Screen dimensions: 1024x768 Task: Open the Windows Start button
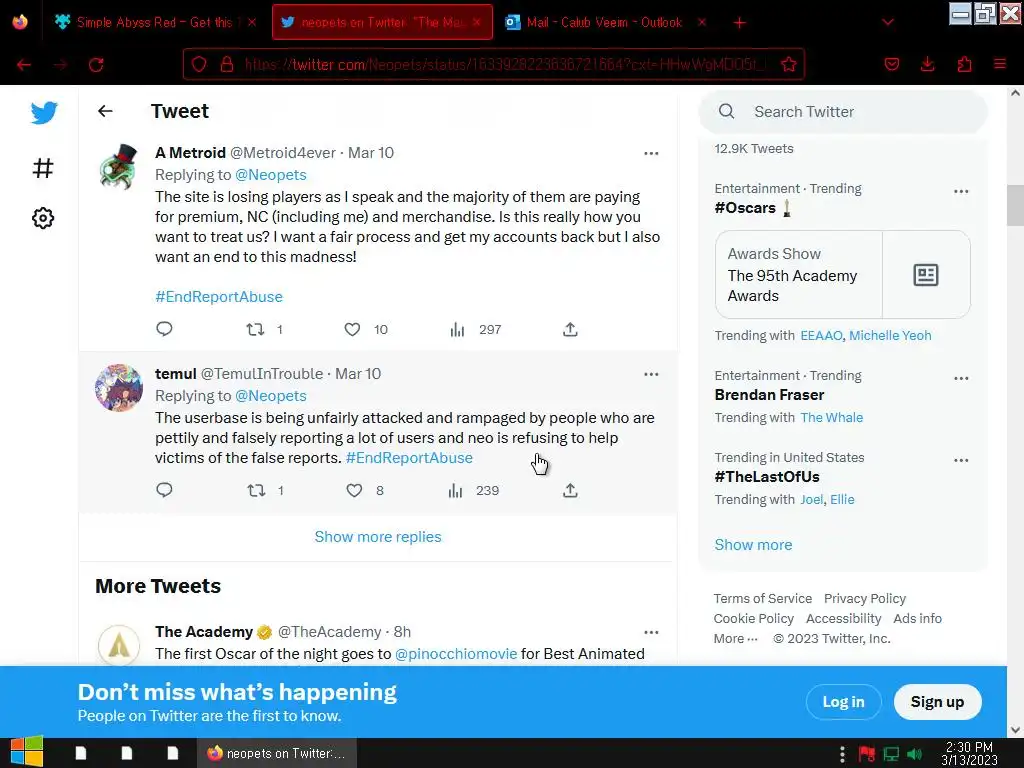pos(26,752)
